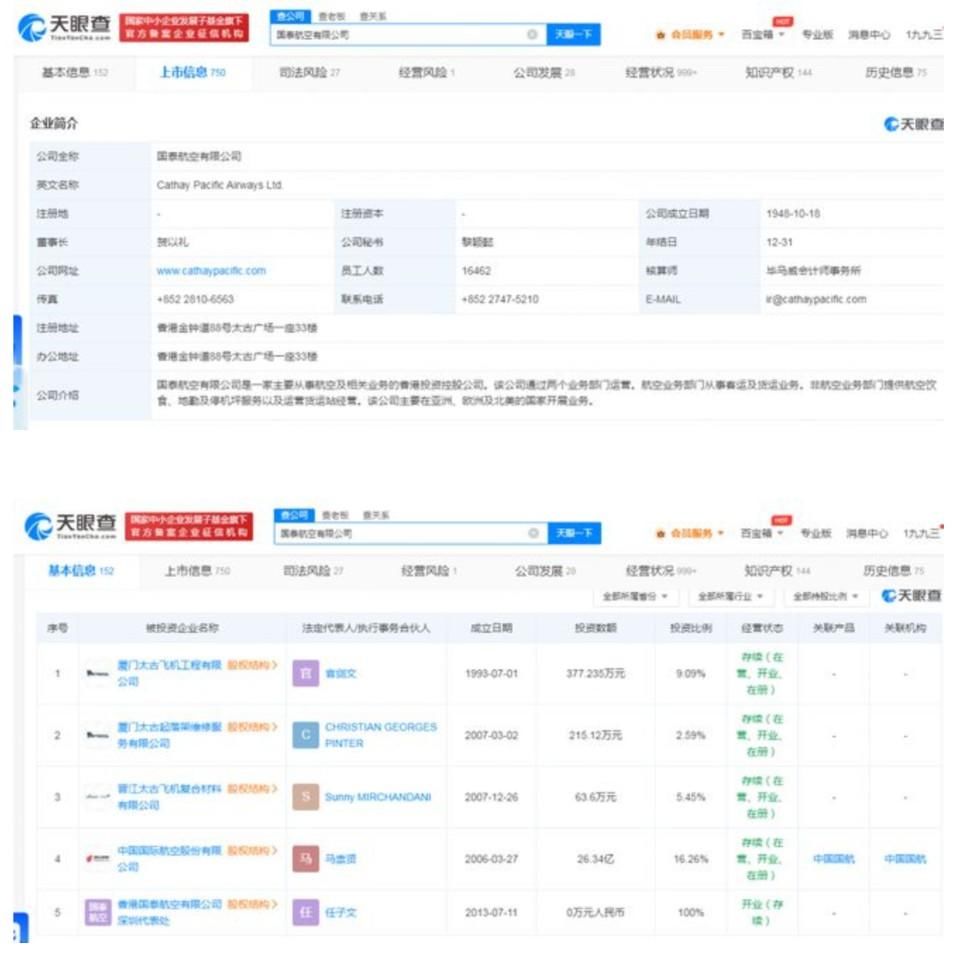960x967 pixels.
Task: Open the 百宝箱 dropdown in the upper header
Action: pos(763,35)
